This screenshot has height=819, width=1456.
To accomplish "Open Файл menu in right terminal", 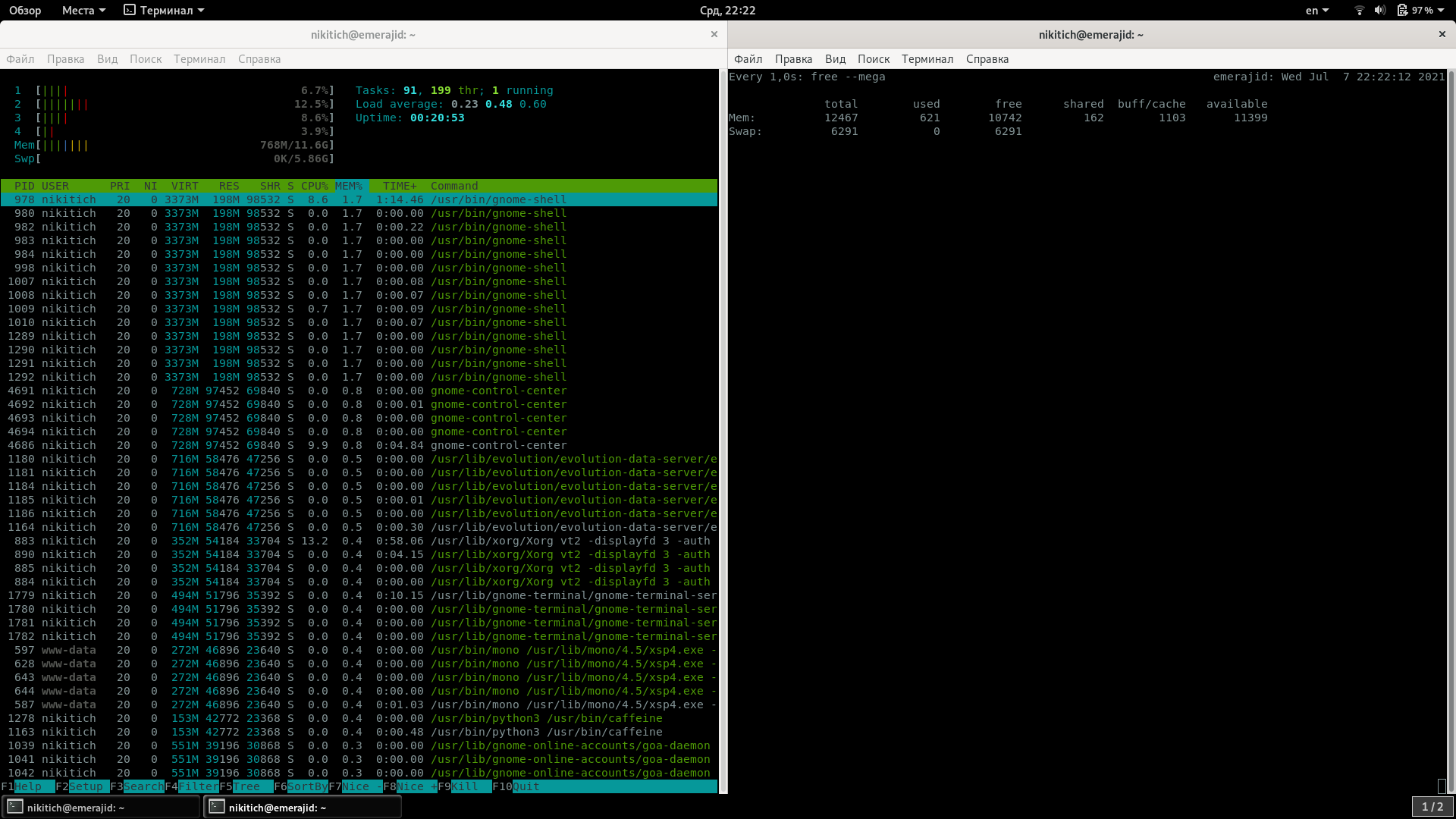I will 748,59.
